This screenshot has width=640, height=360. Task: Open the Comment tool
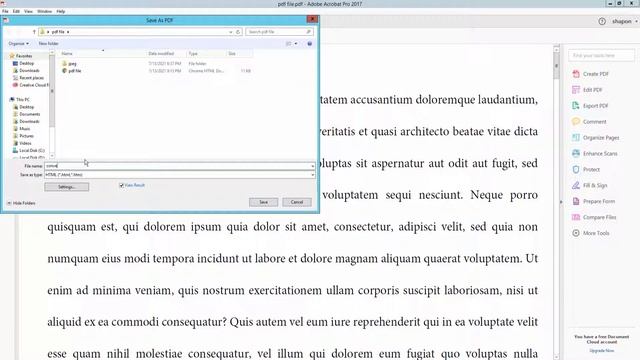tap(589, 122)
